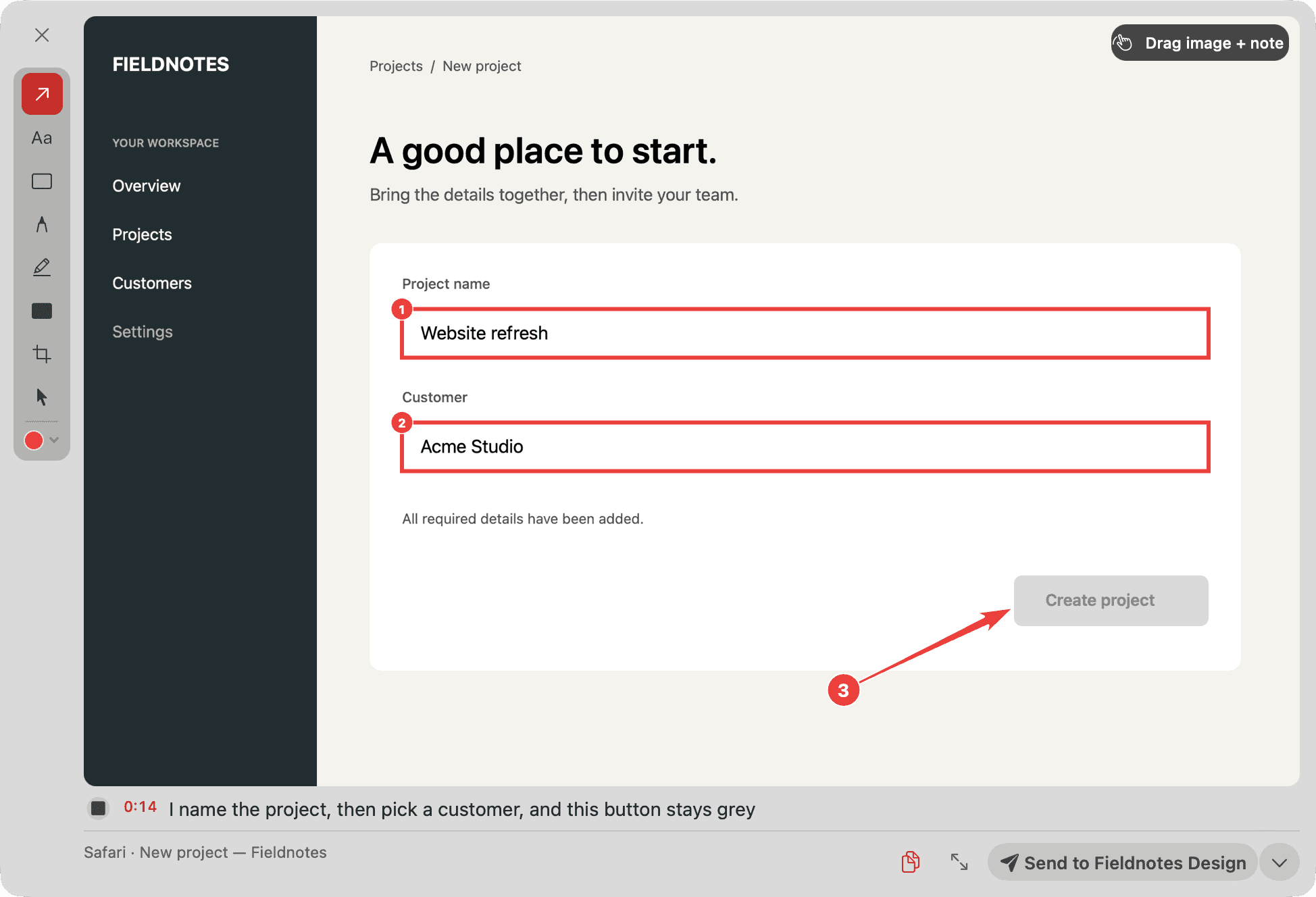
Task: Click the transcript note about grey button
Action: point(462,809)
